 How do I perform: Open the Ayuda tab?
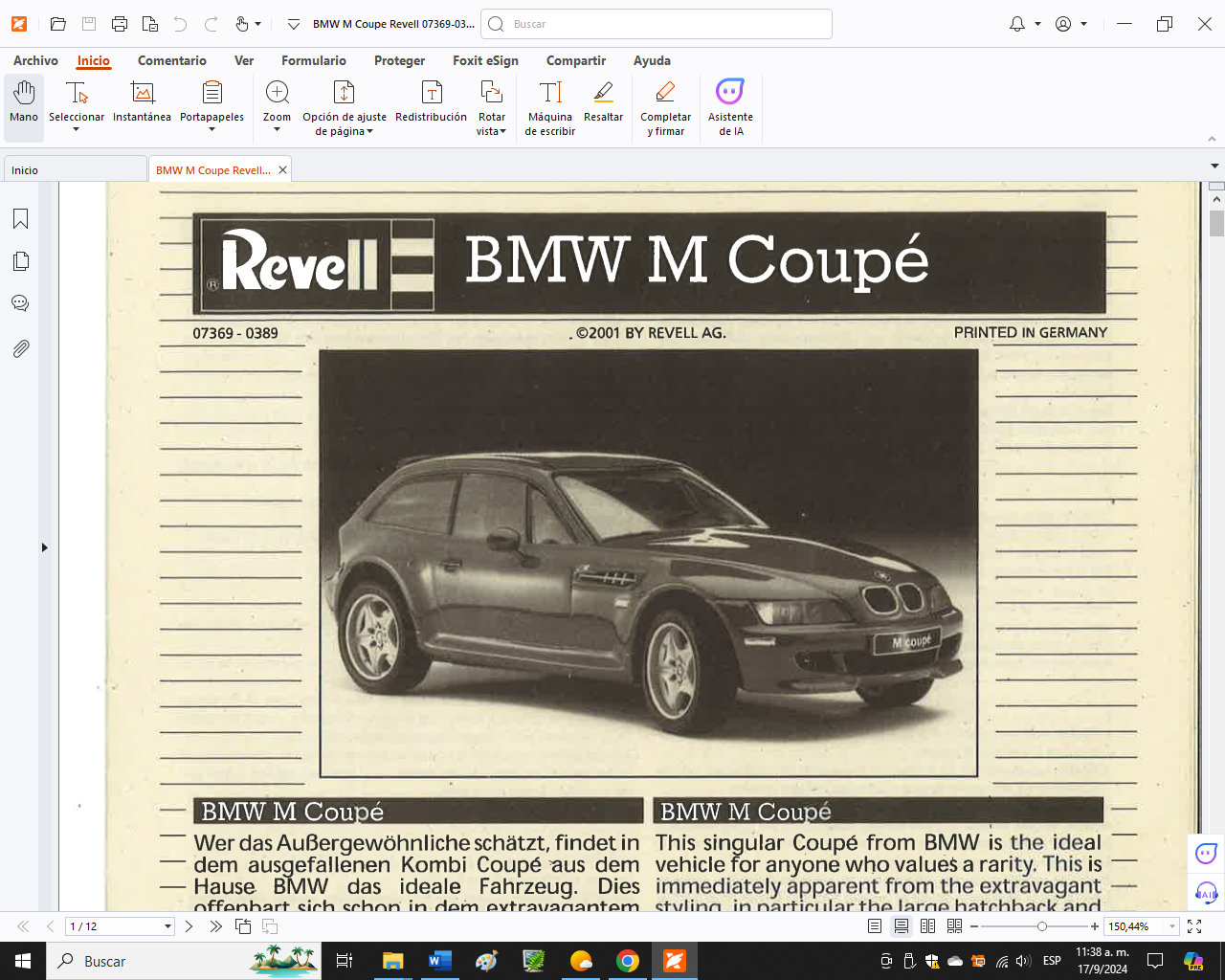652,60
